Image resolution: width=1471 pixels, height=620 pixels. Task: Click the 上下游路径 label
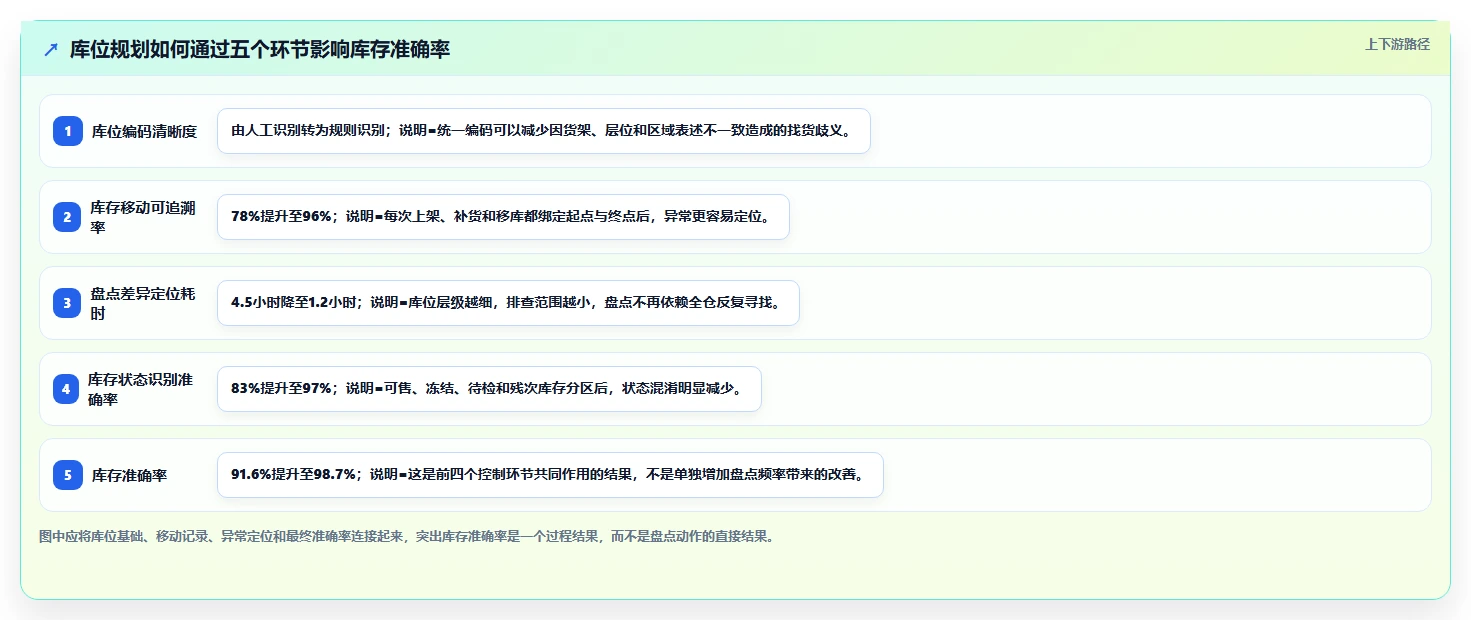(1398, 44)
